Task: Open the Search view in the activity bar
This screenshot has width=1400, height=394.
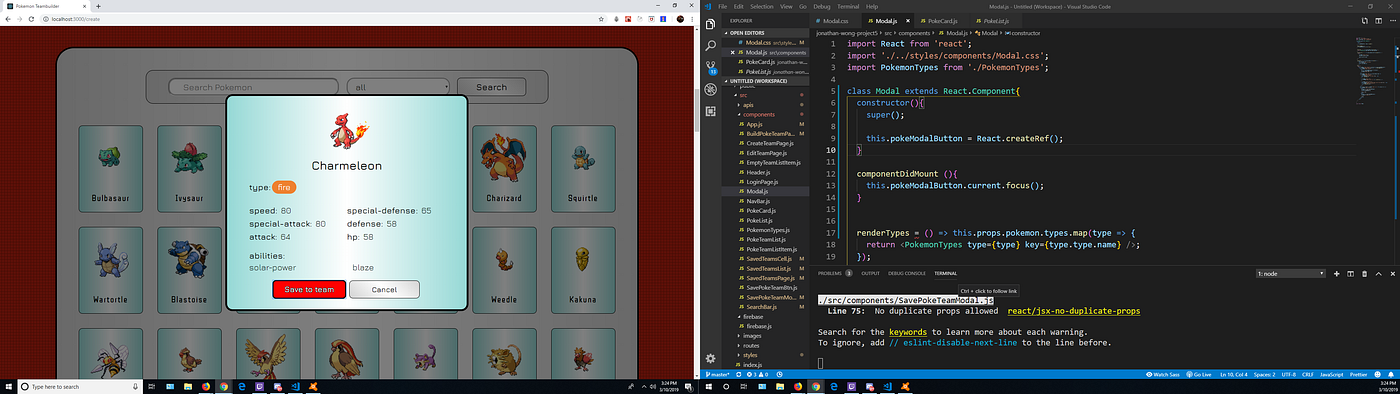Action: [710, 46]
